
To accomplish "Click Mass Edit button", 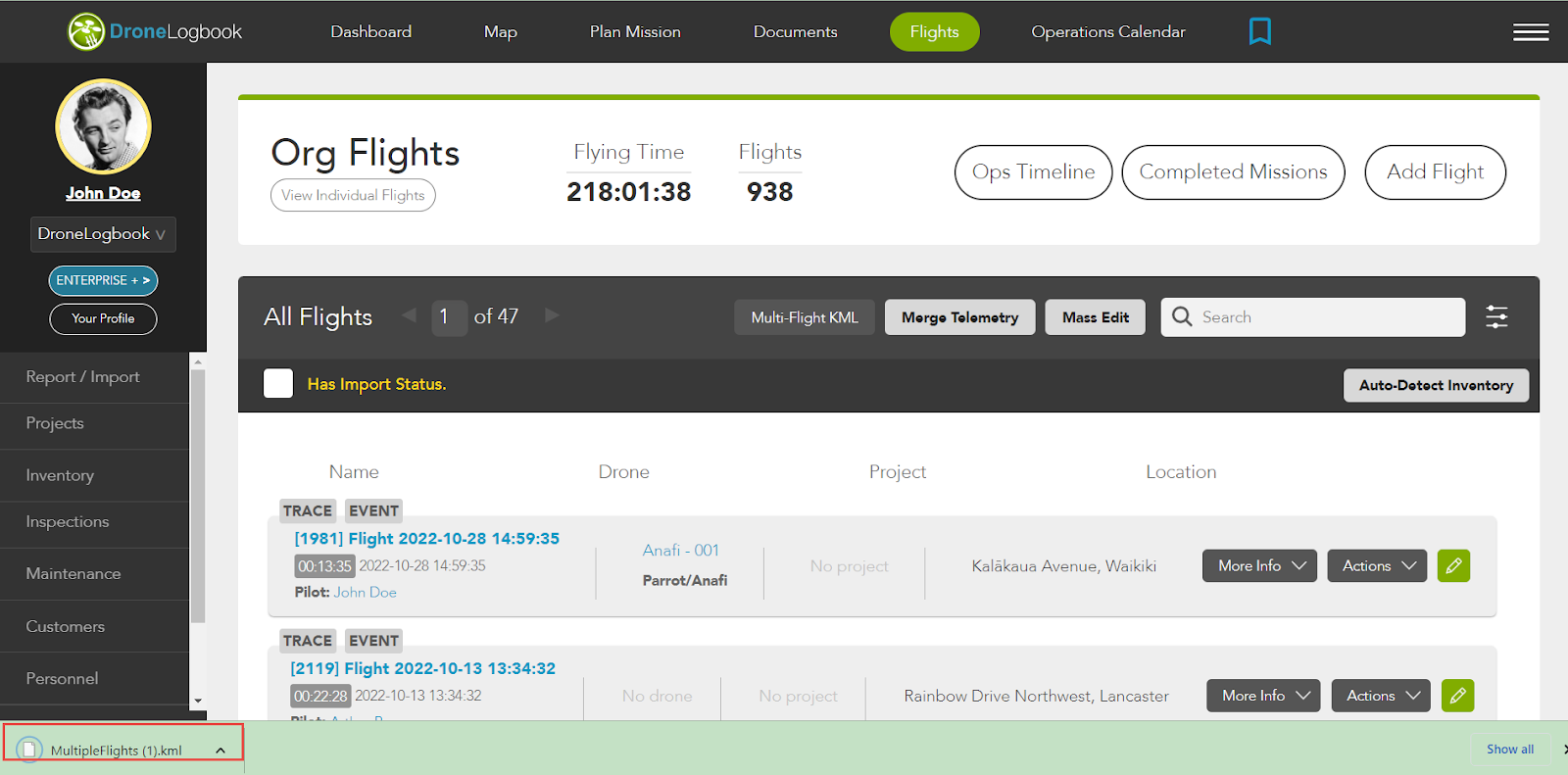I will 1096,317.
